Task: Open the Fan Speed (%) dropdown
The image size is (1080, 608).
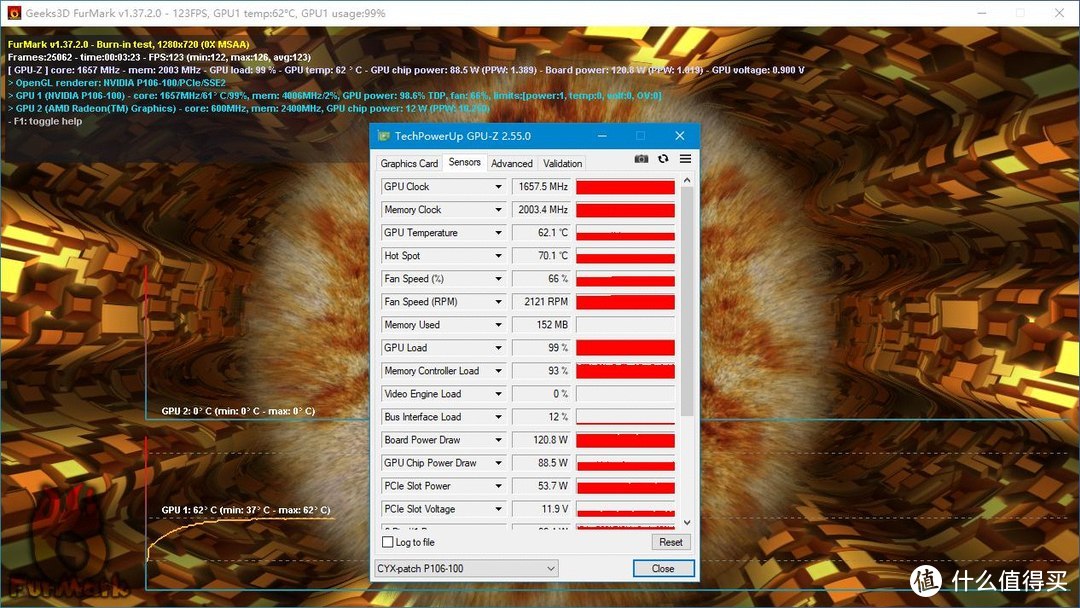Action: click(x=499, y=279)
